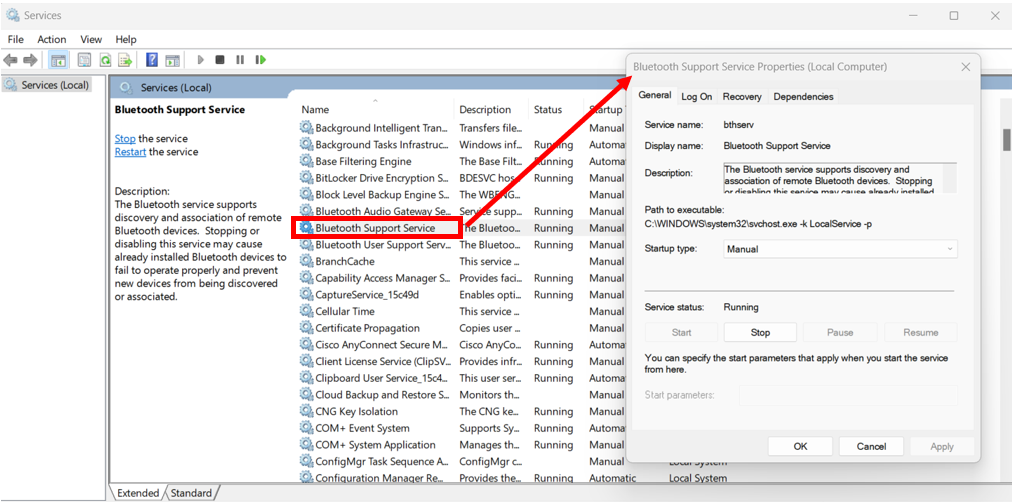Open the View menu
The width and height of the screenshot is (1012, 502).
coord(91,39)
